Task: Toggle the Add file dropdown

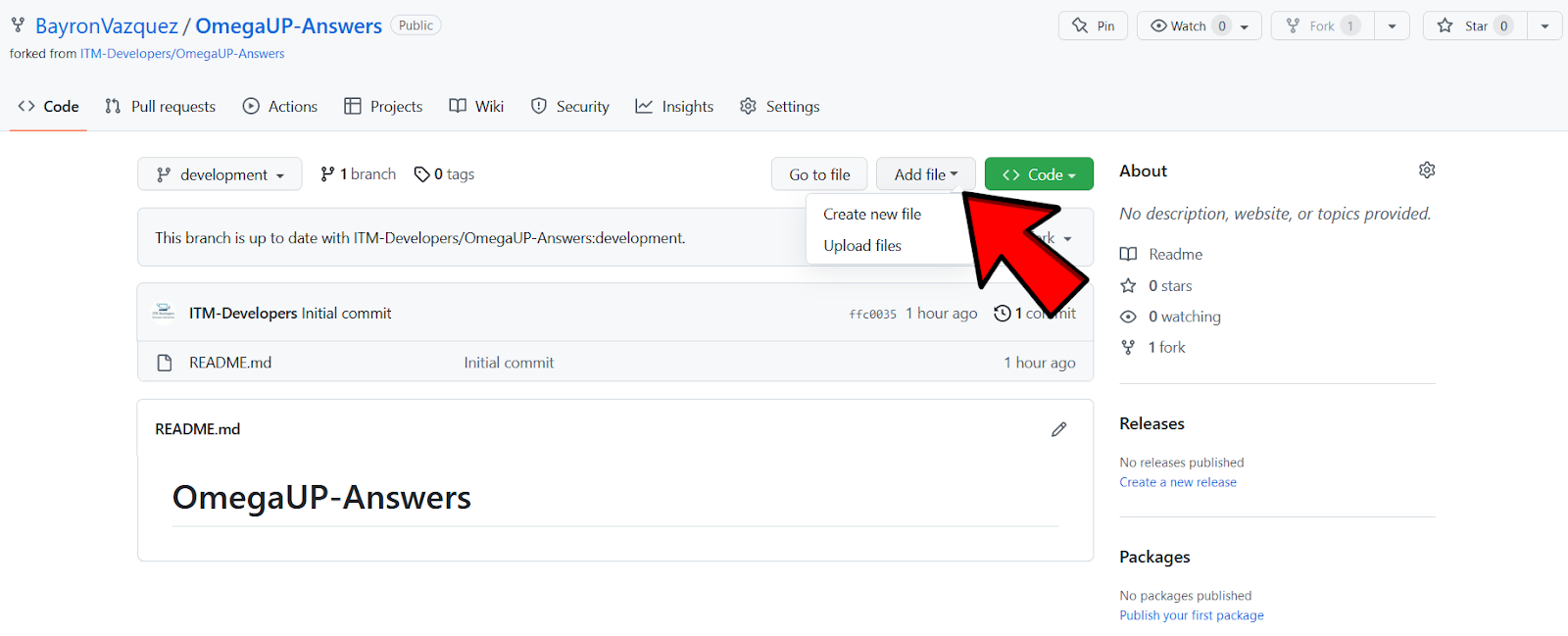Action: point(926,174)
